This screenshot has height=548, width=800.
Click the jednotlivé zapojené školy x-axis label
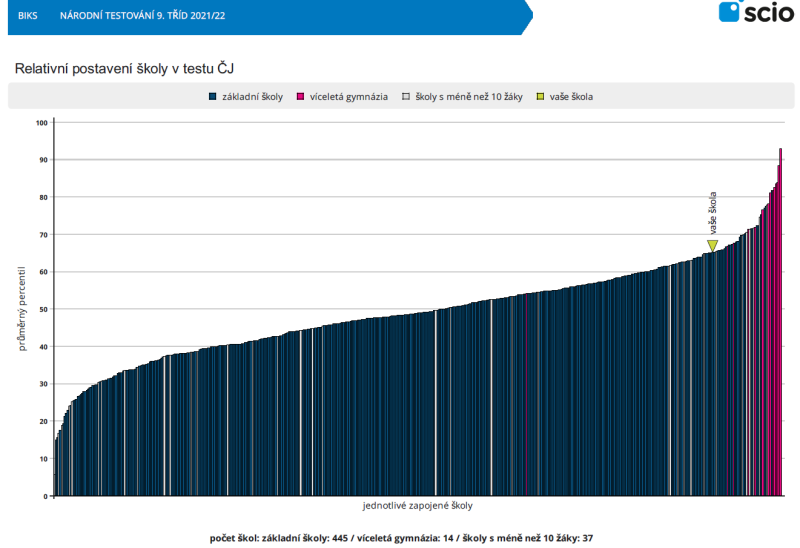tap(418, 505)
